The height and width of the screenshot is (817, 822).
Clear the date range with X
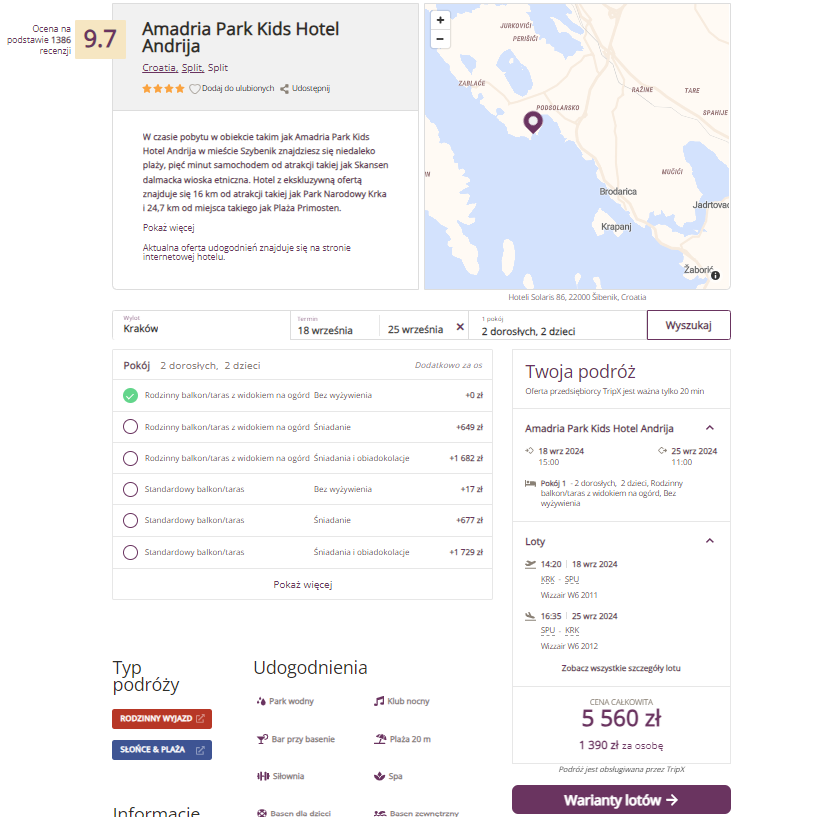pyautogui.click(x=460, y=327)
